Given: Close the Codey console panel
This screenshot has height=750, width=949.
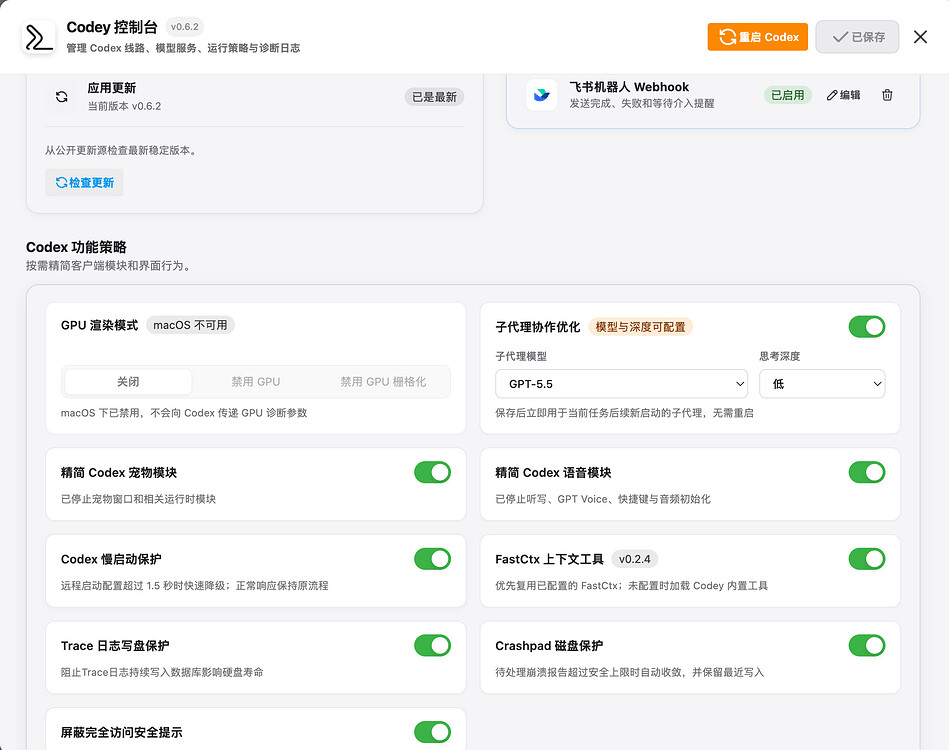Looking at the screenshot, I should click(920, 37).
